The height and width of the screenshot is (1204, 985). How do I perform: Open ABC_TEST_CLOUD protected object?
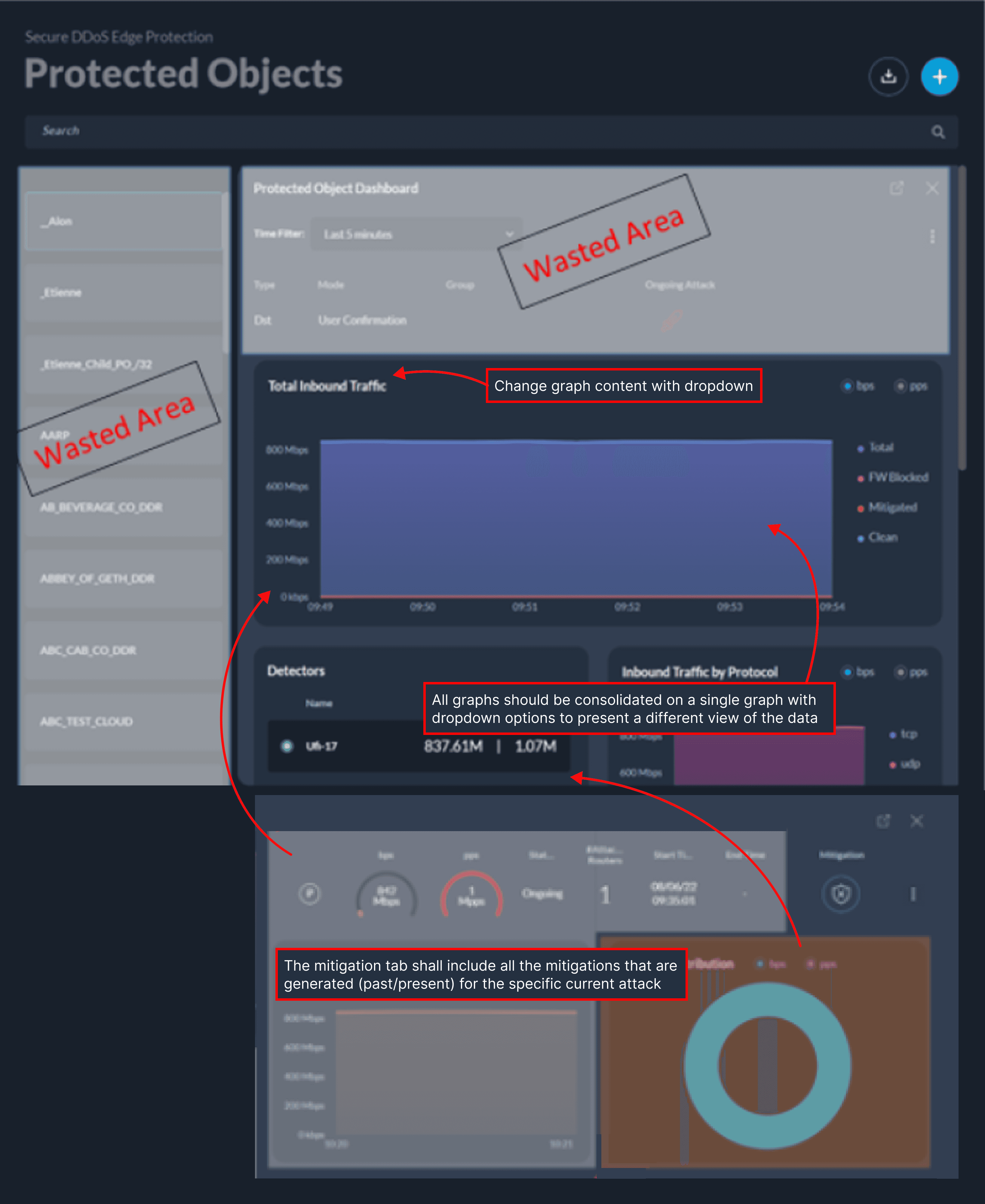tap(124, 722)
